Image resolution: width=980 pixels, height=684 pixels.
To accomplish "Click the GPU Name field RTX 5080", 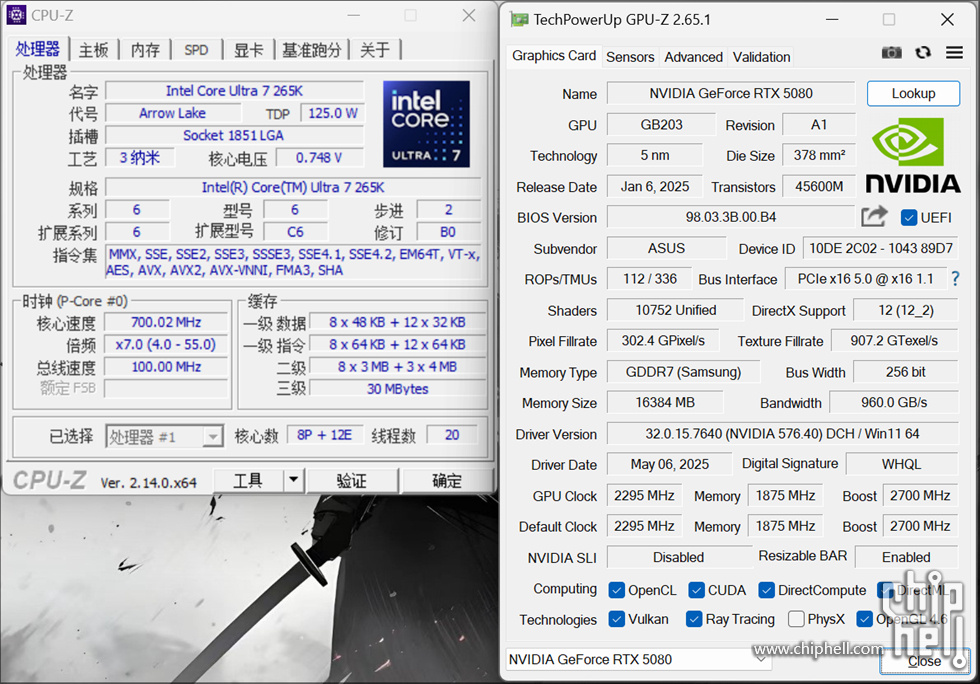I will coord(731,93).
